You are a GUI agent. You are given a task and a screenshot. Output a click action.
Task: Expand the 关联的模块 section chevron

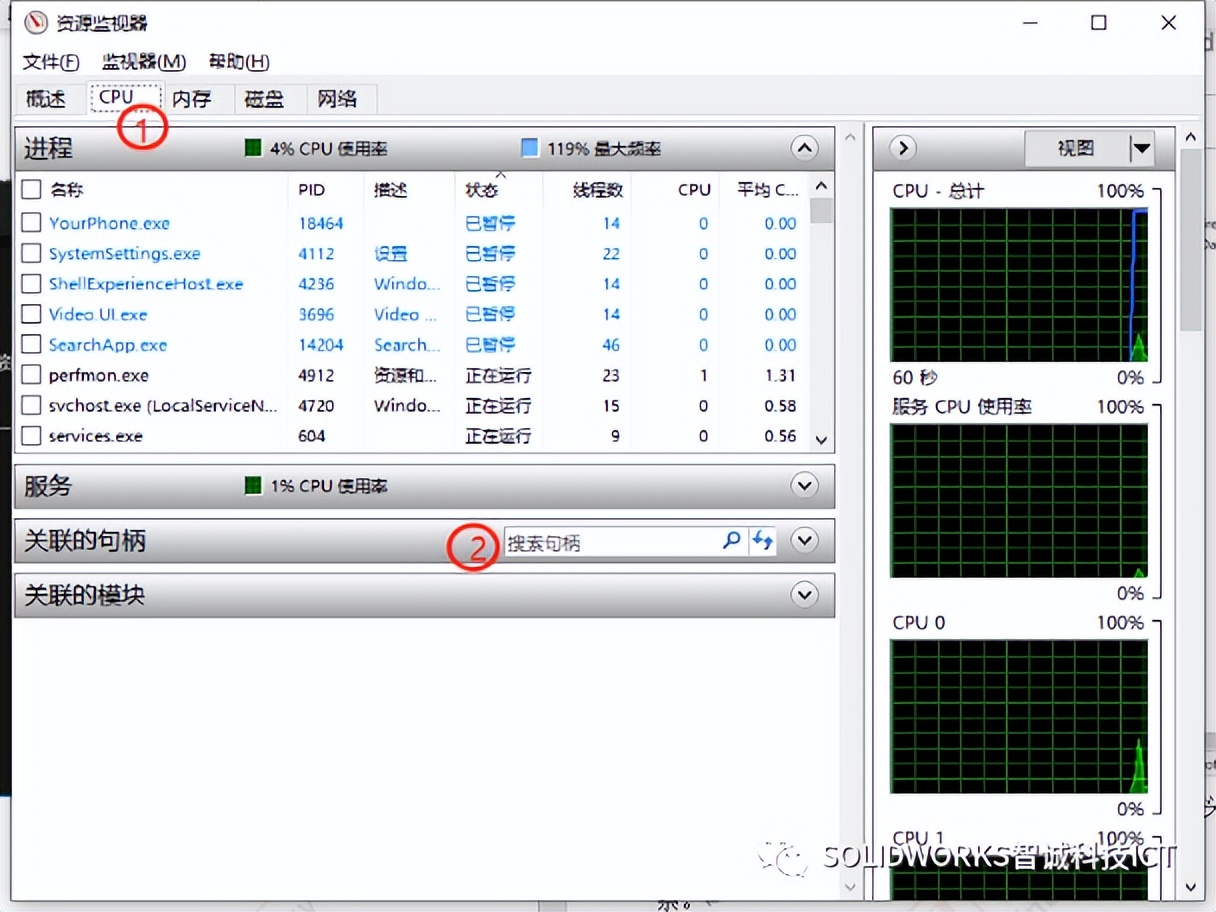(804, 595)
